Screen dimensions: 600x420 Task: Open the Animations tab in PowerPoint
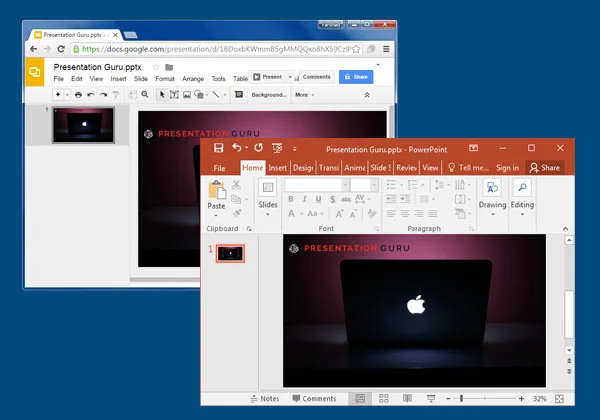click(355, 168)
